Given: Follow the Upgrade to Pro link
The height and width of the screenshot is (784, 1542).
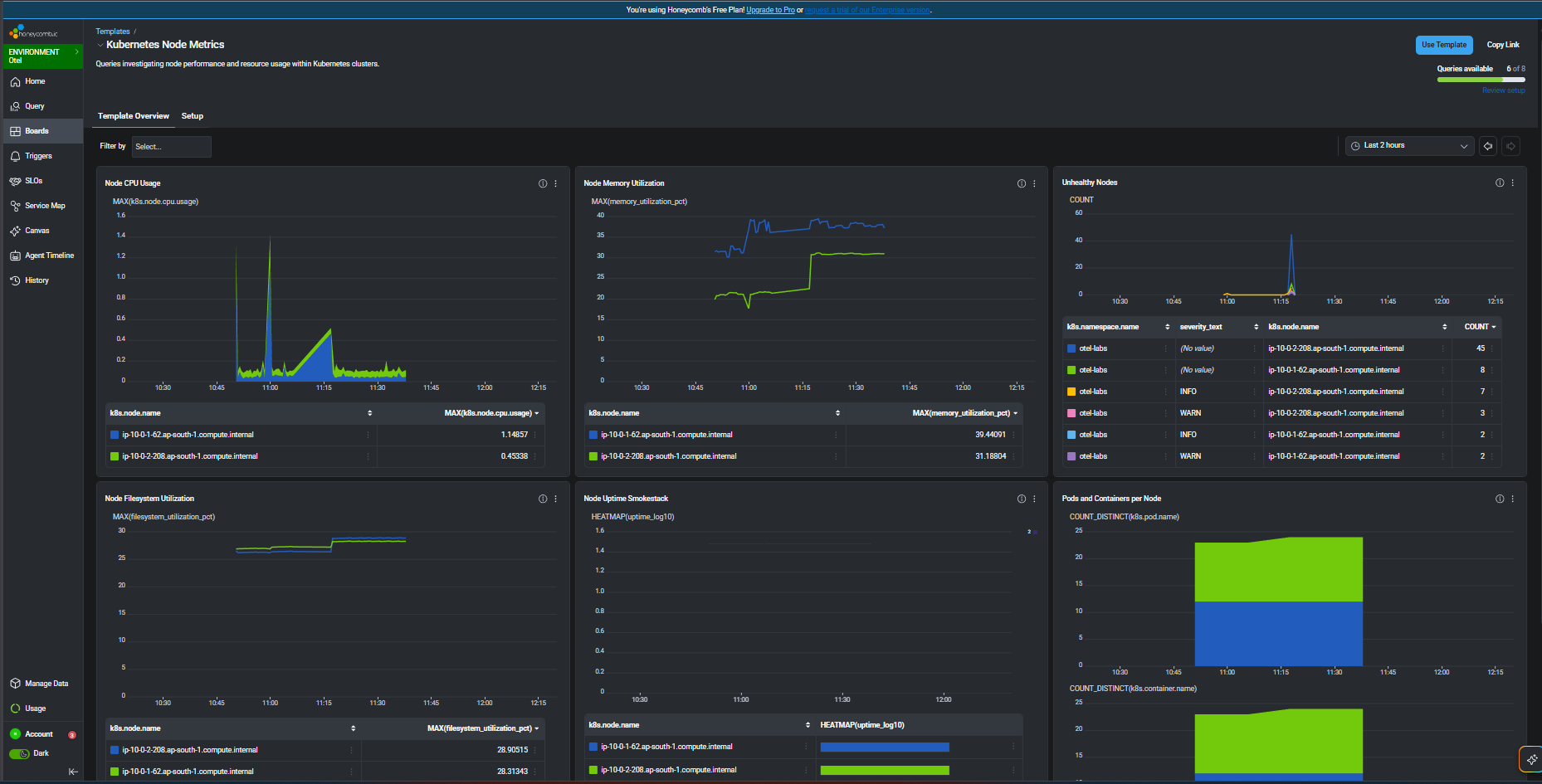Looking at the screenshot, I should [770, 10].
